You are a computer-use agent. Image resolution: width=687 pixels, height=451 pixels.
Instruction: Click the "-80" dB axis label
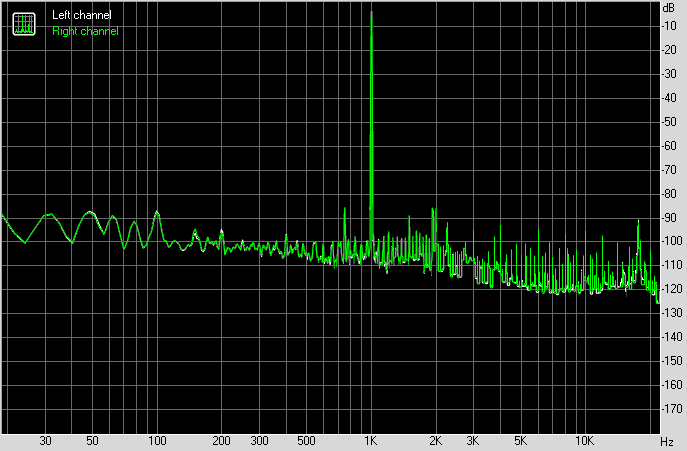click(669, 193)
